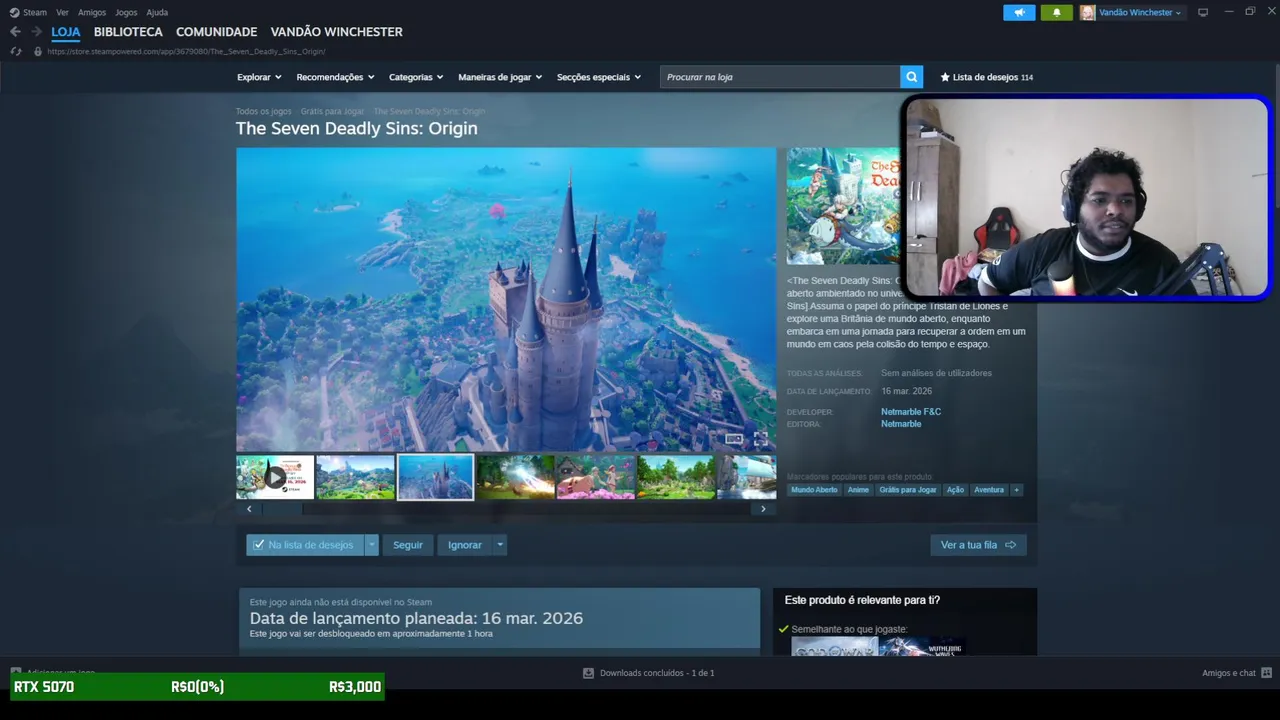
Task: Click the plus button after Aventura tag
Action: [x=1016, y=490]
